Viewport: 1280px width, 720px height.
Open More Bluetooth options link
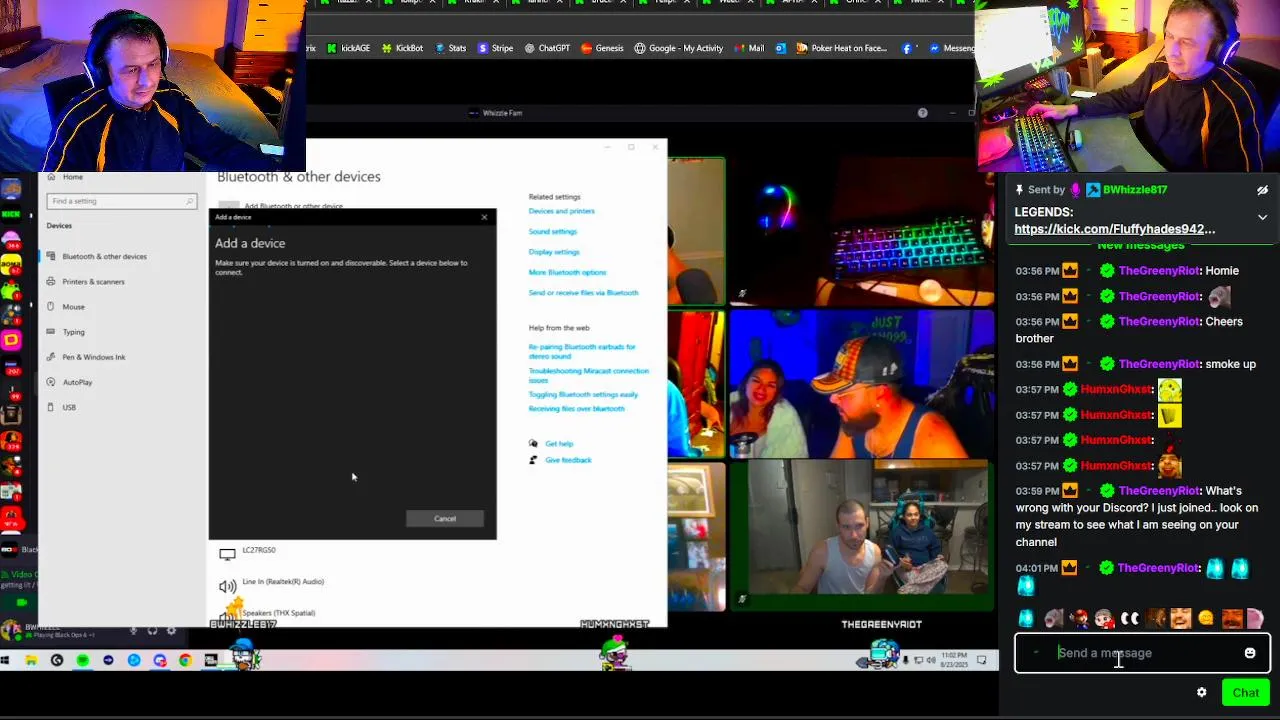pyautogui.click(x=567, y=272)
